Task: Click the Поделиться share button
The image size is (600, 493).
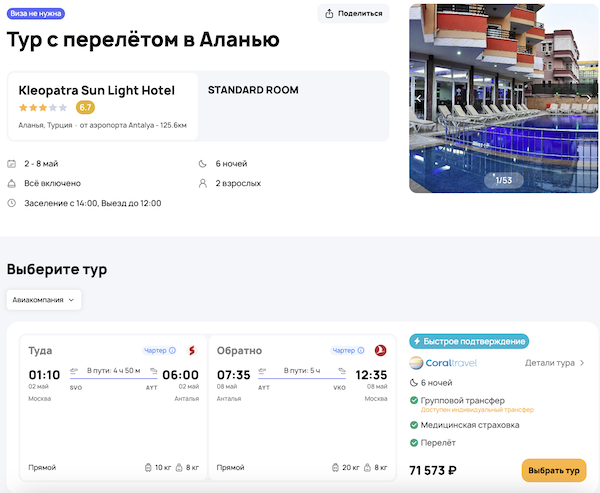Action: tap(353, 13)
